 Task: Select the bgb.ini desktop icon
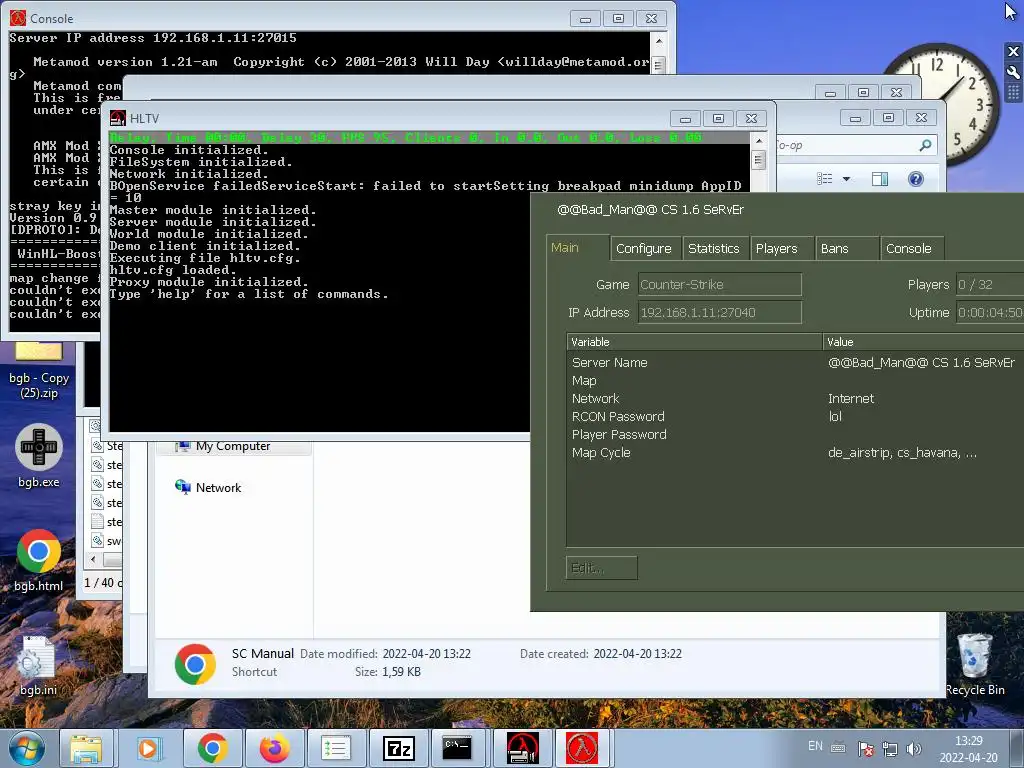coord(38,665)
